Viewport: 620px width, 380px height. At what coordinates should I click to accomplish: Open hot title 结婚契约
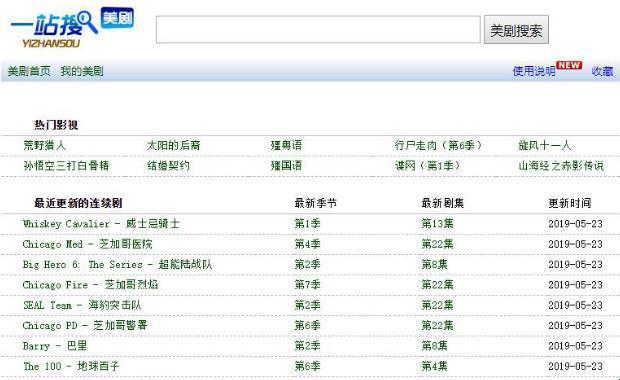(x=168, y=165)
